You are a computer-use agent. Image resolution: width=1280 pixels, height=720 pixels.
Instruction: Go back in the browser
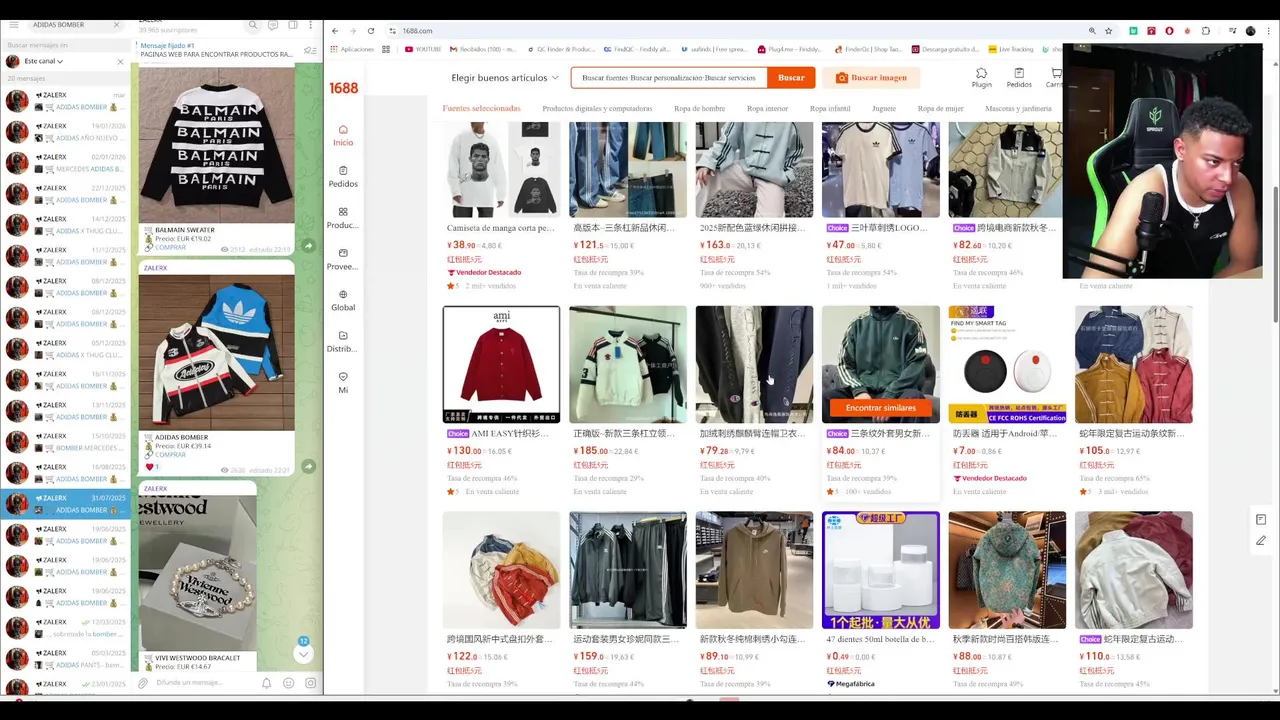(x=335, y=31)
